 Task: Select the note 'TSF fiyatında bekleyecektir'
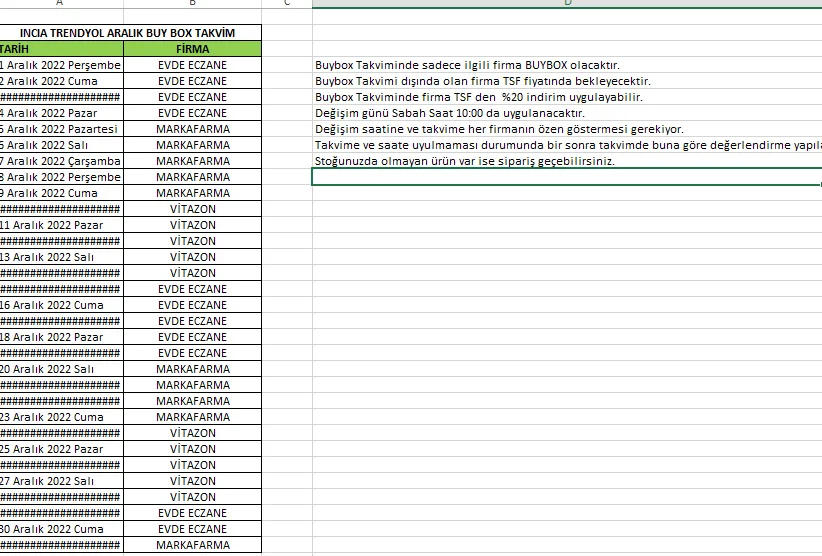pyautogui.click(x=483, y=81)
